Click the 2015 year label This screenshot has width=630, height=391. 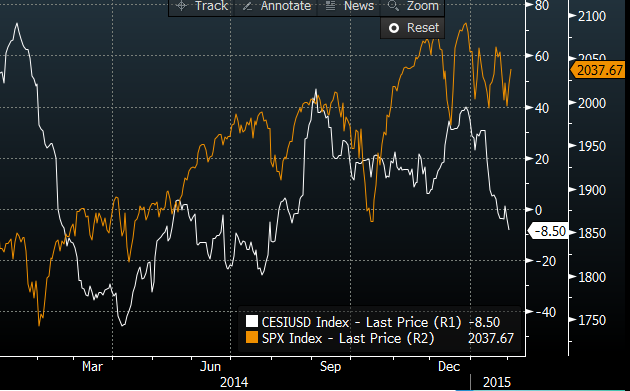[x=497, y=382]
